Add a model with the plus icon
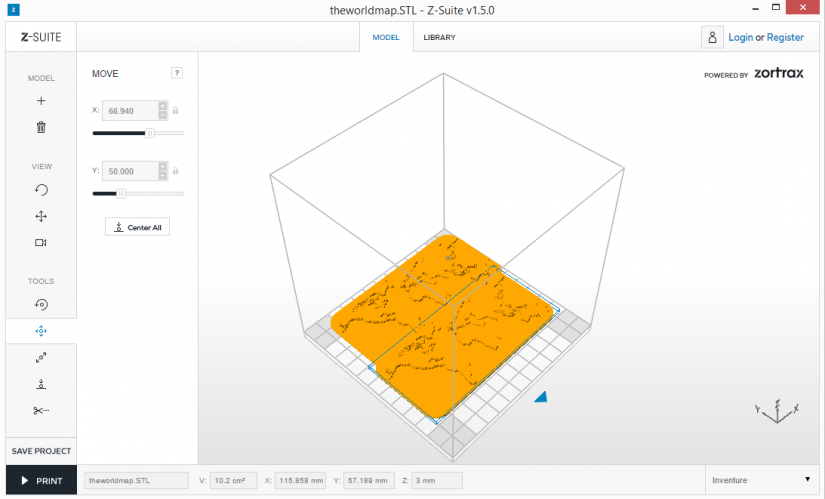The width and height of the screenshot is (825, 499). coord(41,101)
